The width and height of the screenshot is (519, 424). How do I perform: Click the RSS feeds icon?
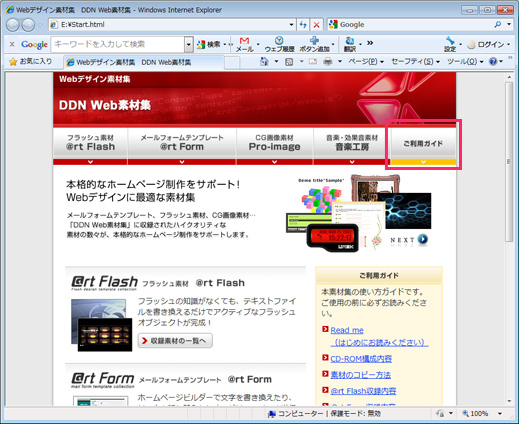click(289, 62)
